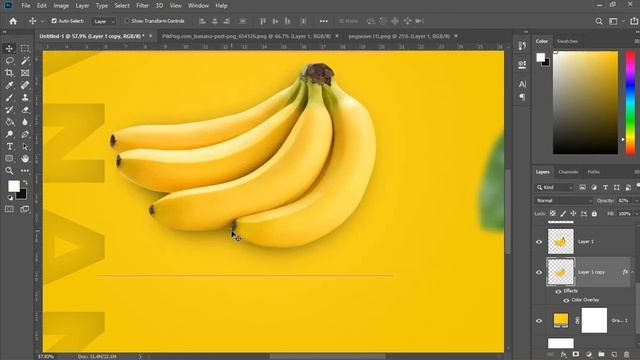Screen dimensions: 640x360
Task: Open the Move tool preset picker arrow
Action: pos(42,21)
